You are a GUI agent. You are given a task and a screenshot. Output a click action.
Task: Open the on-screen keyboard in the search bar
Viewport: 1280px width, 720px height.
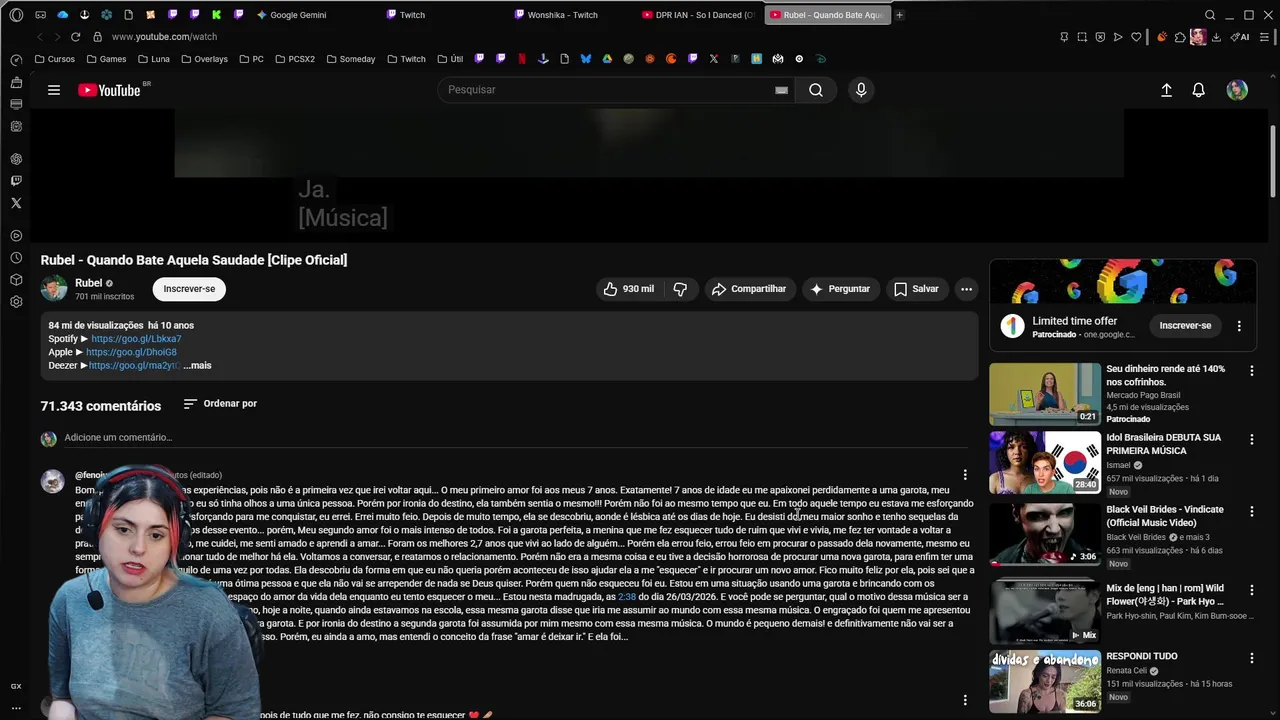[x=781, y=90]
